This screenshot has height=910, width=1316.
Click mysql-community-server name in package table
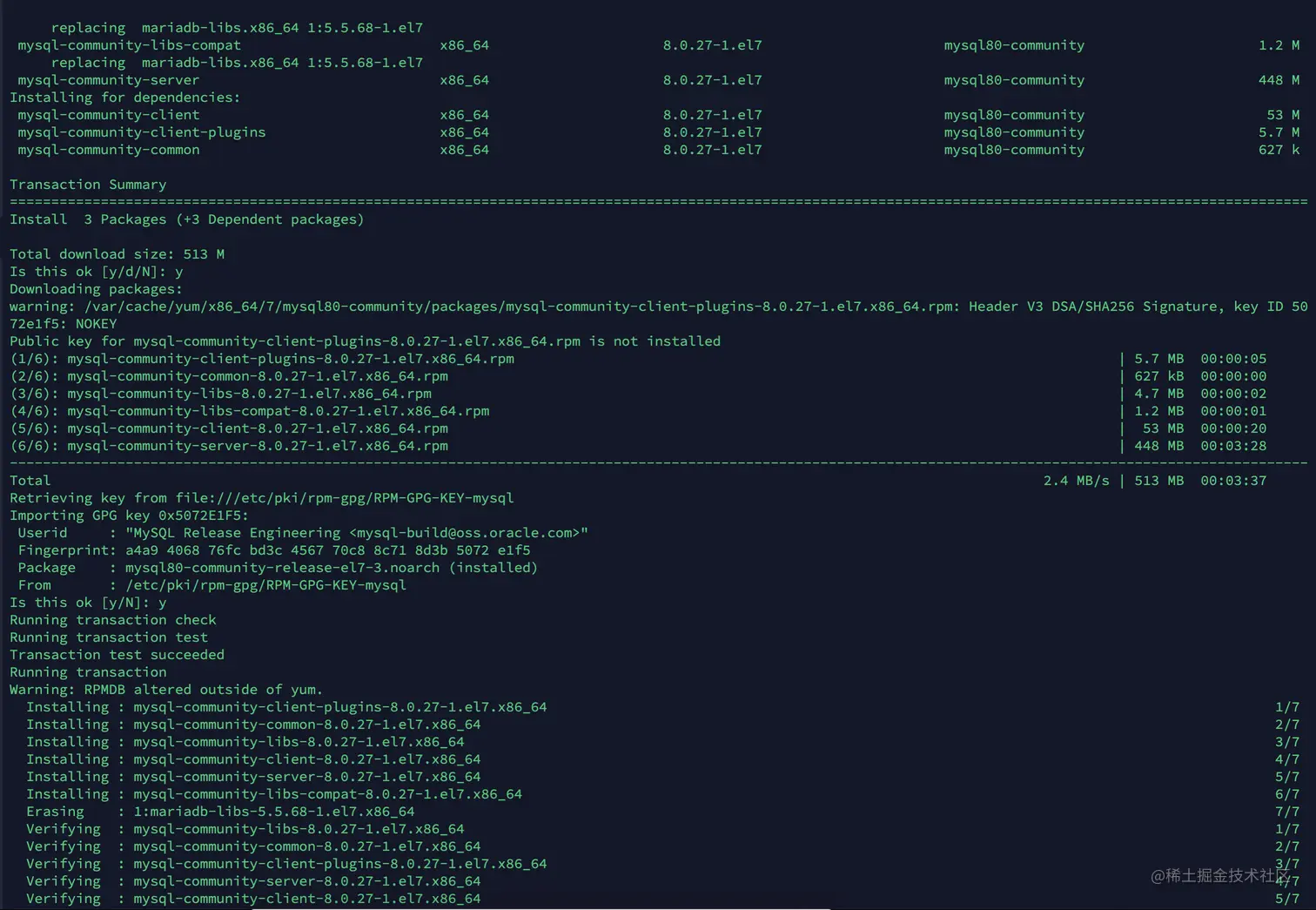pyautogui.click(x=108, y=80)
